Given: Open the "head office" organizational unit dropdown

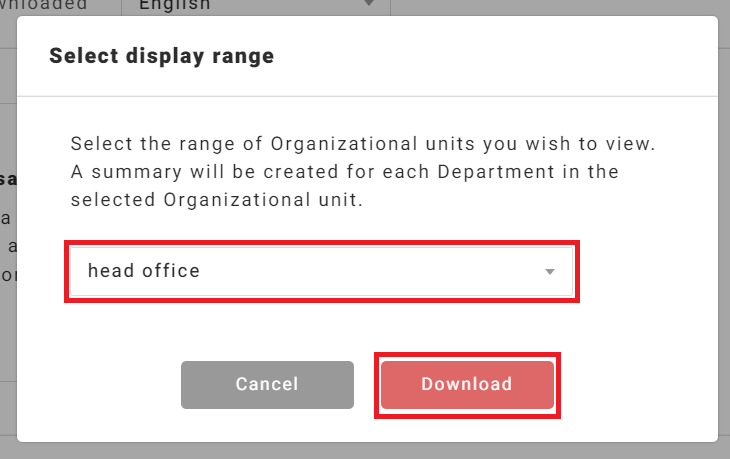Looking at the screenshot, I should tap(320, 271).
